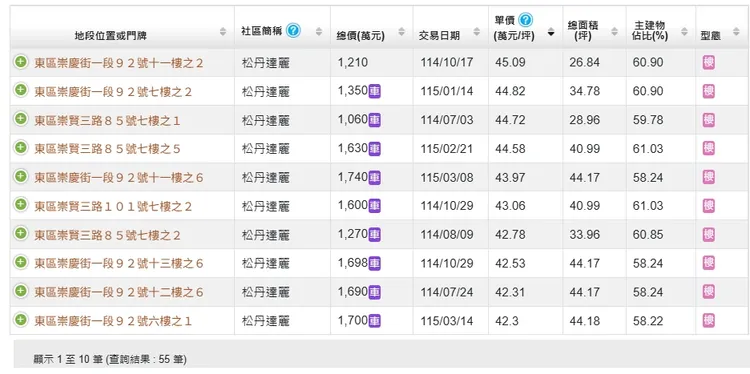Click 車 parking badge beside 1,700
This screenshot has width=750, height=374.
click(x=375, y=320)
